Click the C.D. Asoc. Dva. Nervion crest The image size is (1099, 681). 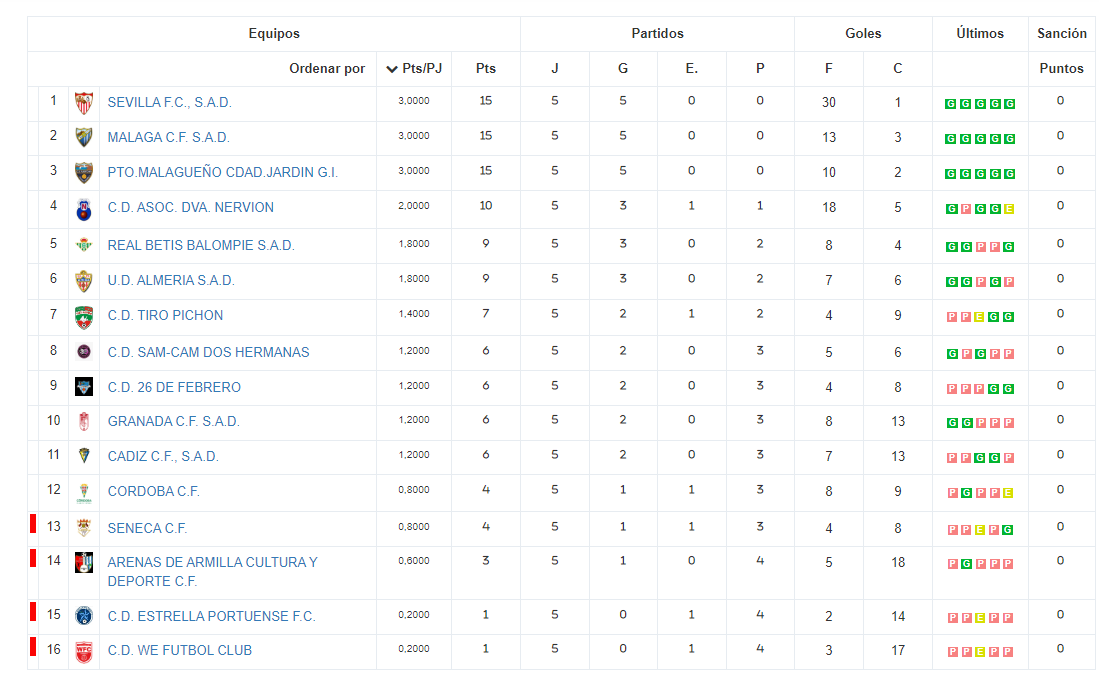tap(83, 209)
